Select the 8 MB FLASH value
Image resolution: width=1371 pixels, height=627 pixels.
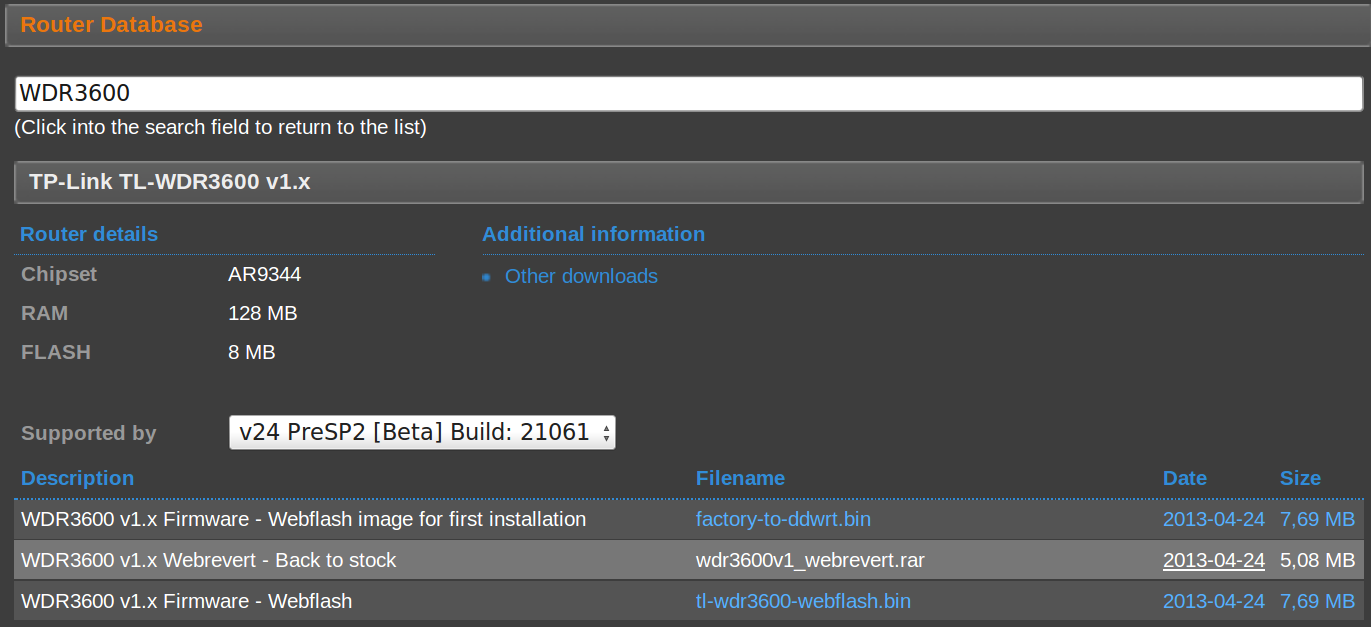pyautogui.click(x=251, y=352)
